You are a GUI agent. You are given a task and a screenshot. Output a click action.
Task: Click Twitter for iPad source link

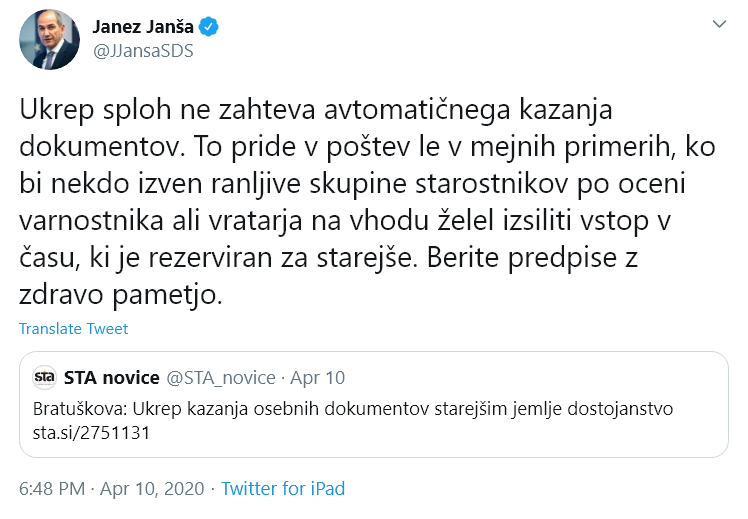(x=283, y=490)
